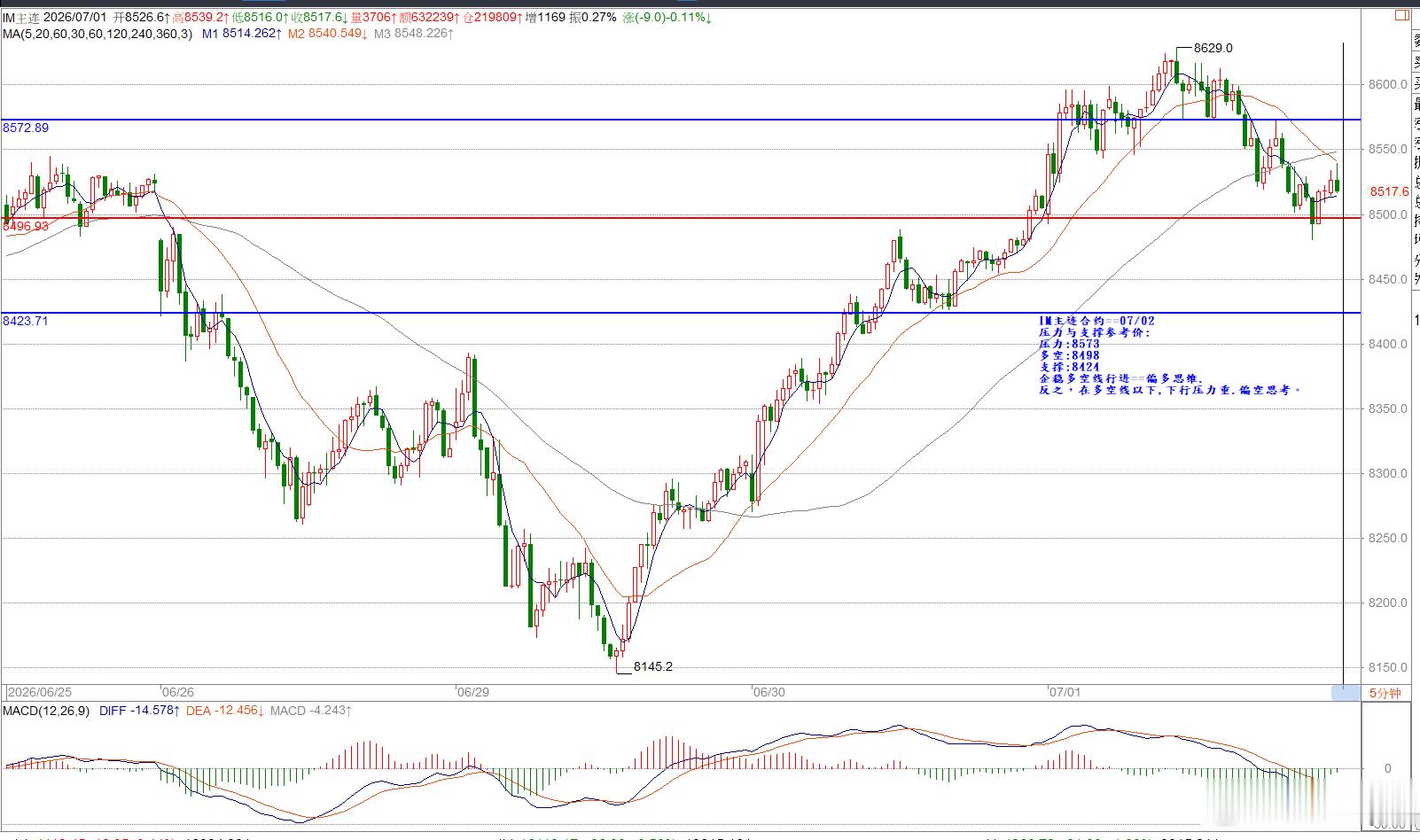Click the 仓219809 open interest in header
This screenshot has height=840, width=1420.
[x=493, y=18]
